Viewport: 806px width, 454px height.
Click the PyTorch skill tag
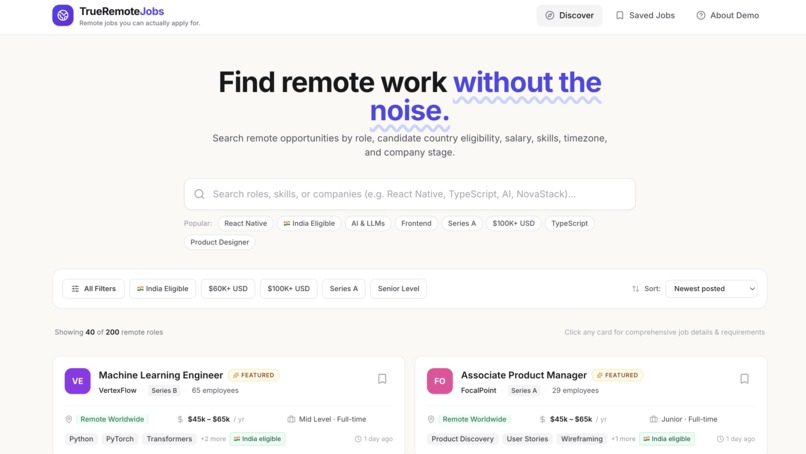click(x=120, y=439)
